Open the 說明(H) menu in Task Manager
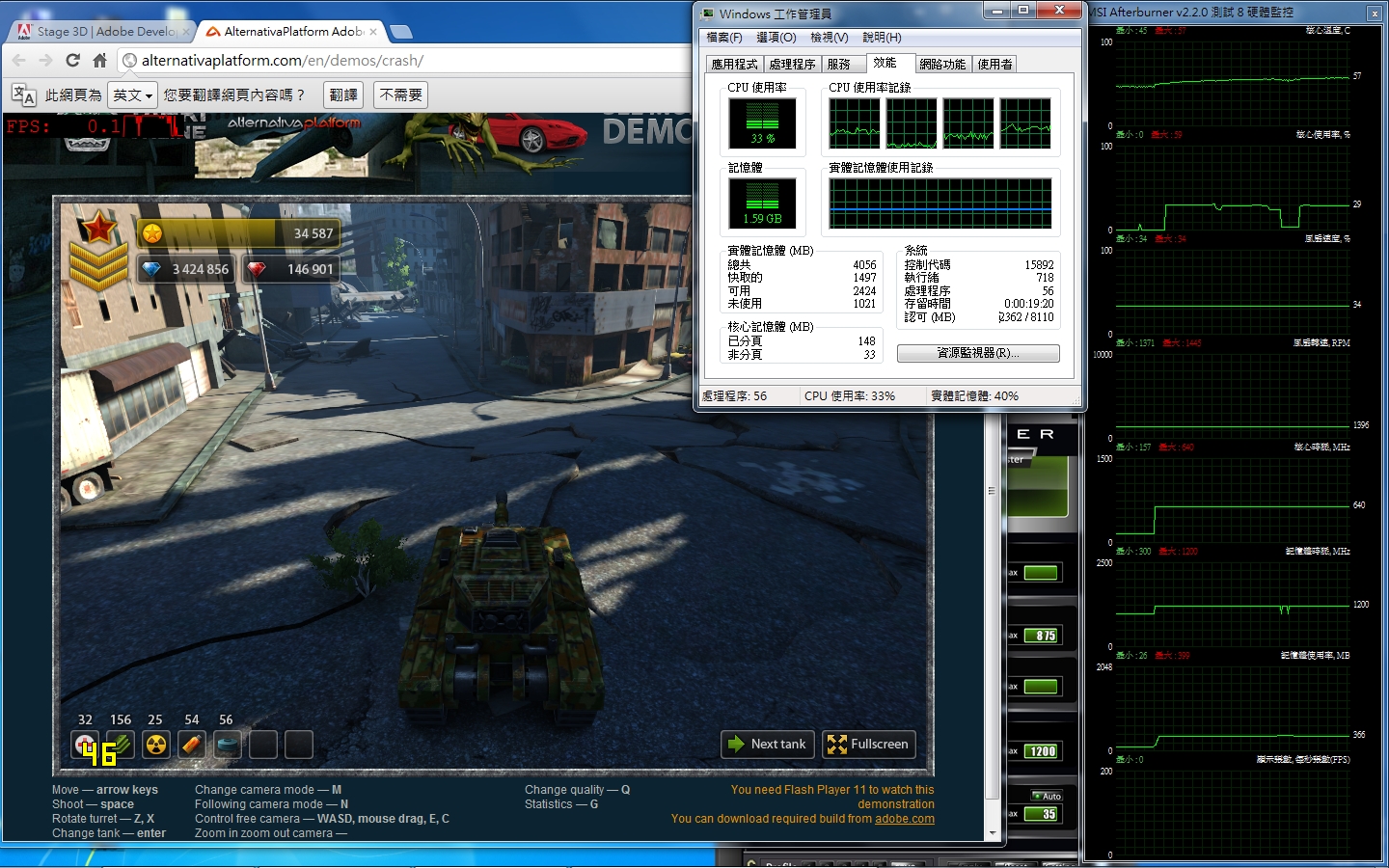 [x=883, y=38]
